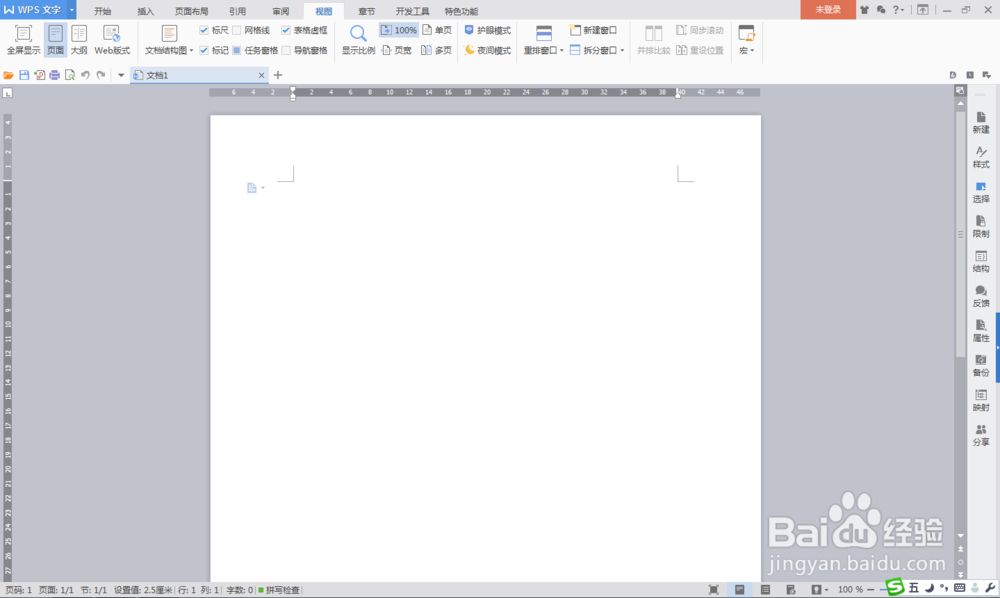Click the ruler tab-stop selector corner box
The image size is (1000, 598).
[x=8, y=93]
